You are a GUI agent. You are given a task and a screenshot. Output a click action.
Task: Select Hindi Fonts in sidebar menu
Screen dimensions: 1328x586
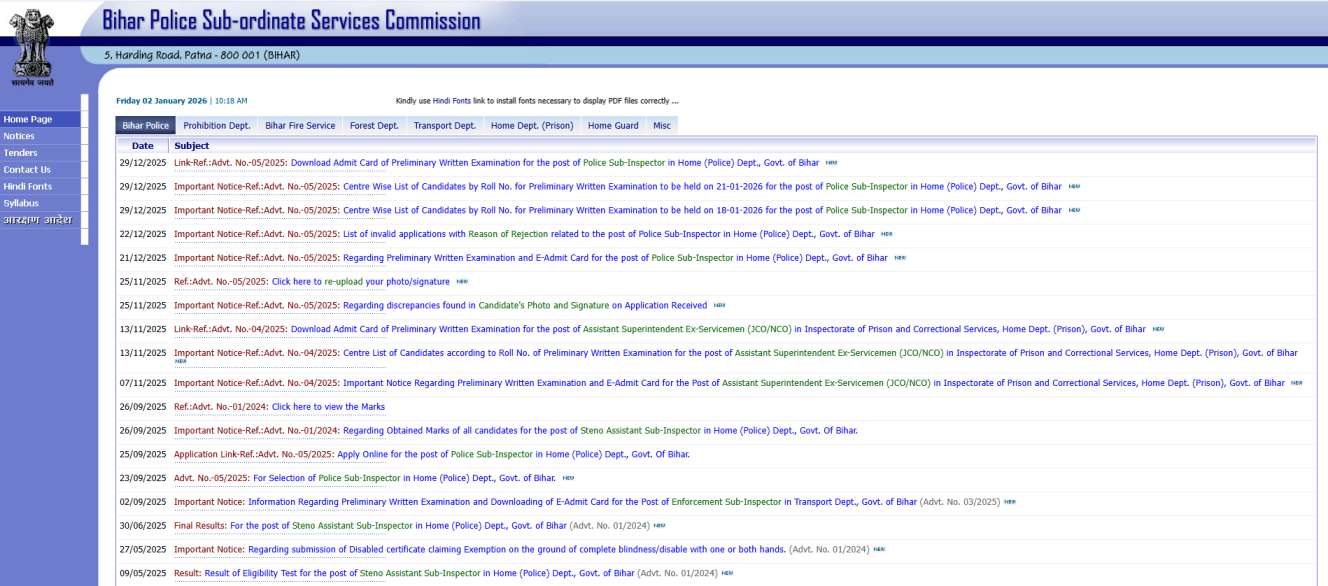(28, 187)
